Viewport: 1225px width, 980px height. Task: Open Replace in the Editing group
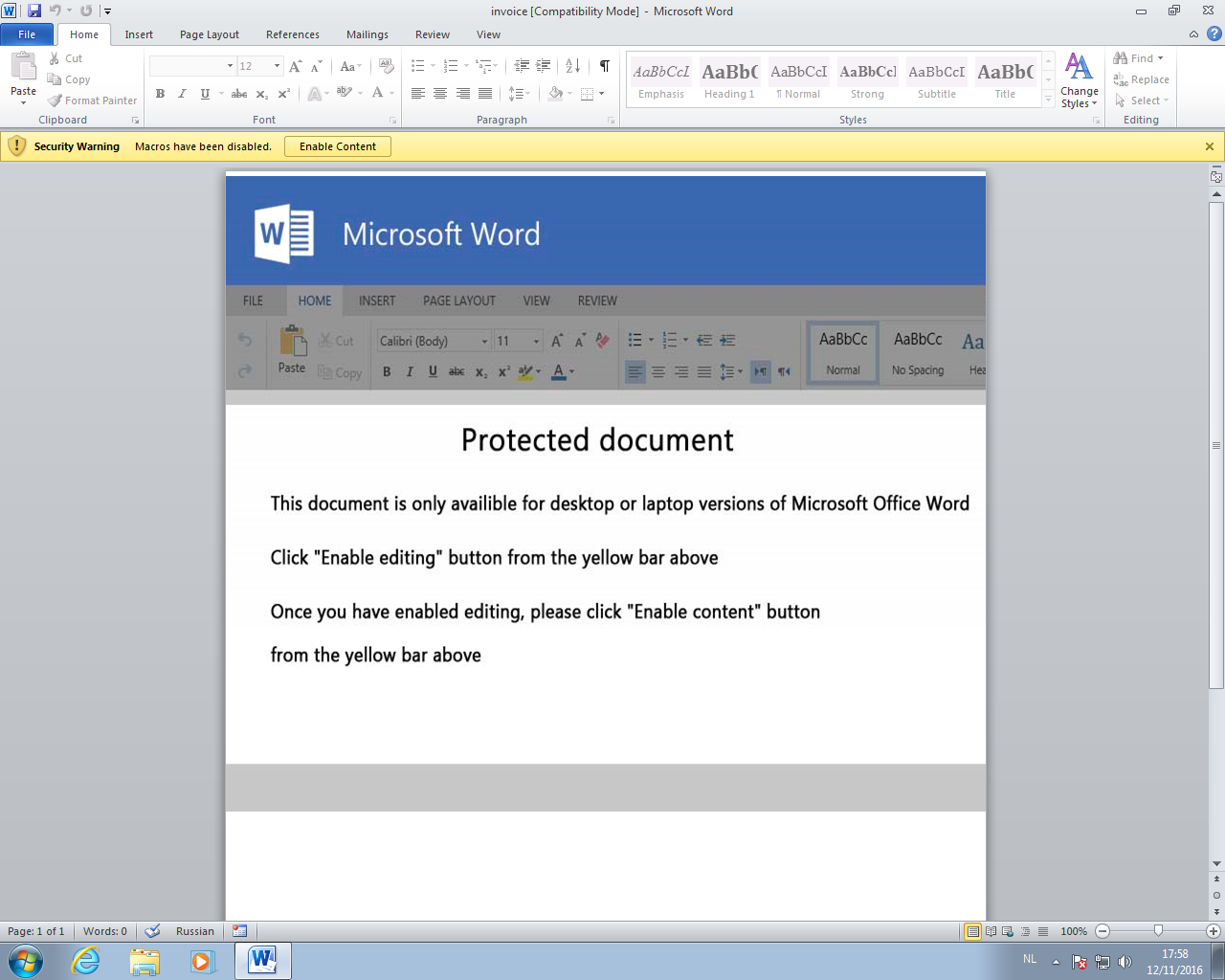click(x=1141, y=79)
